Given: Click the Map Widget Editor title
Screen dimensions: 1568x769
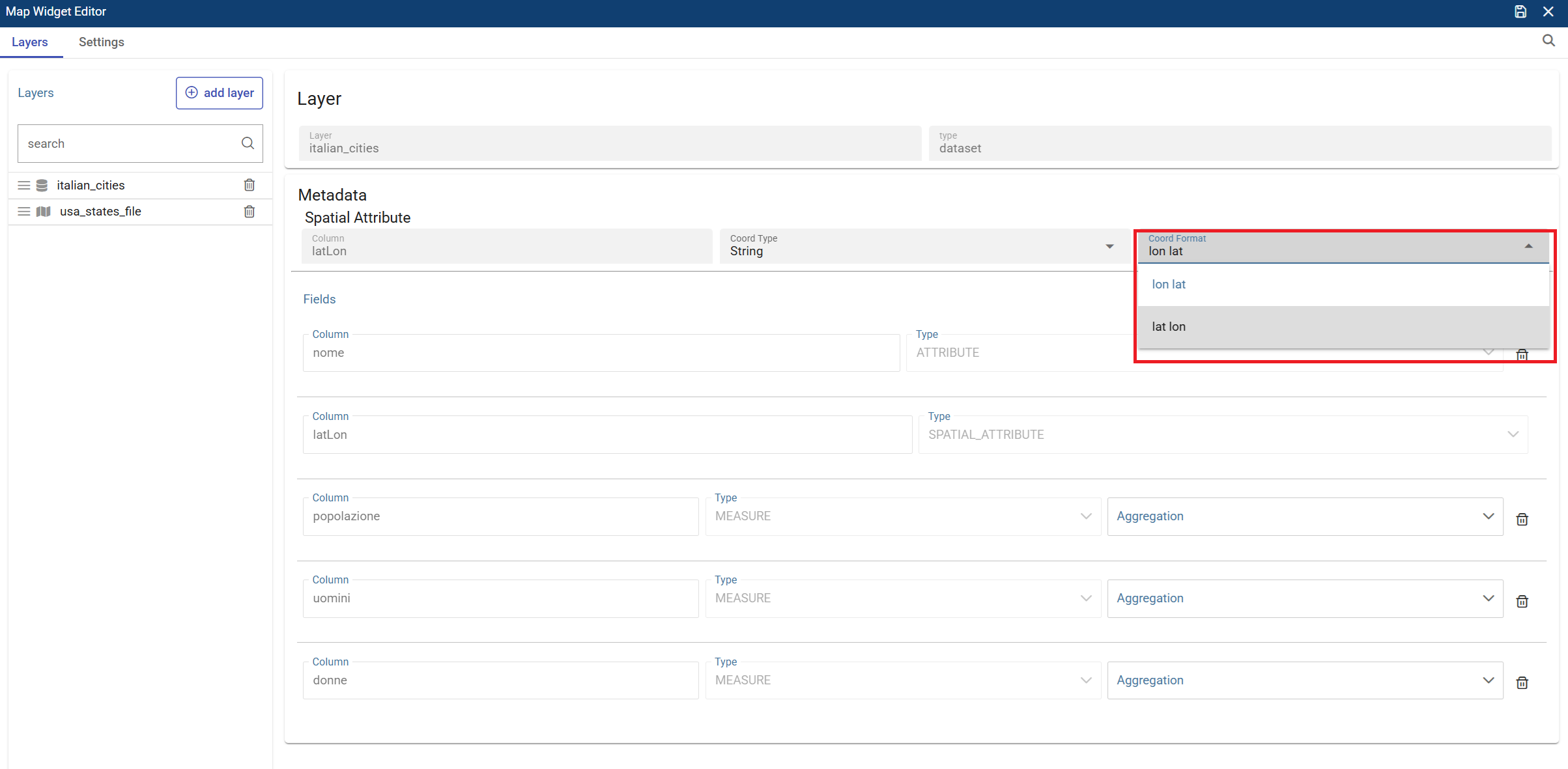Looking at the screenshot, I should click(56, 12).
